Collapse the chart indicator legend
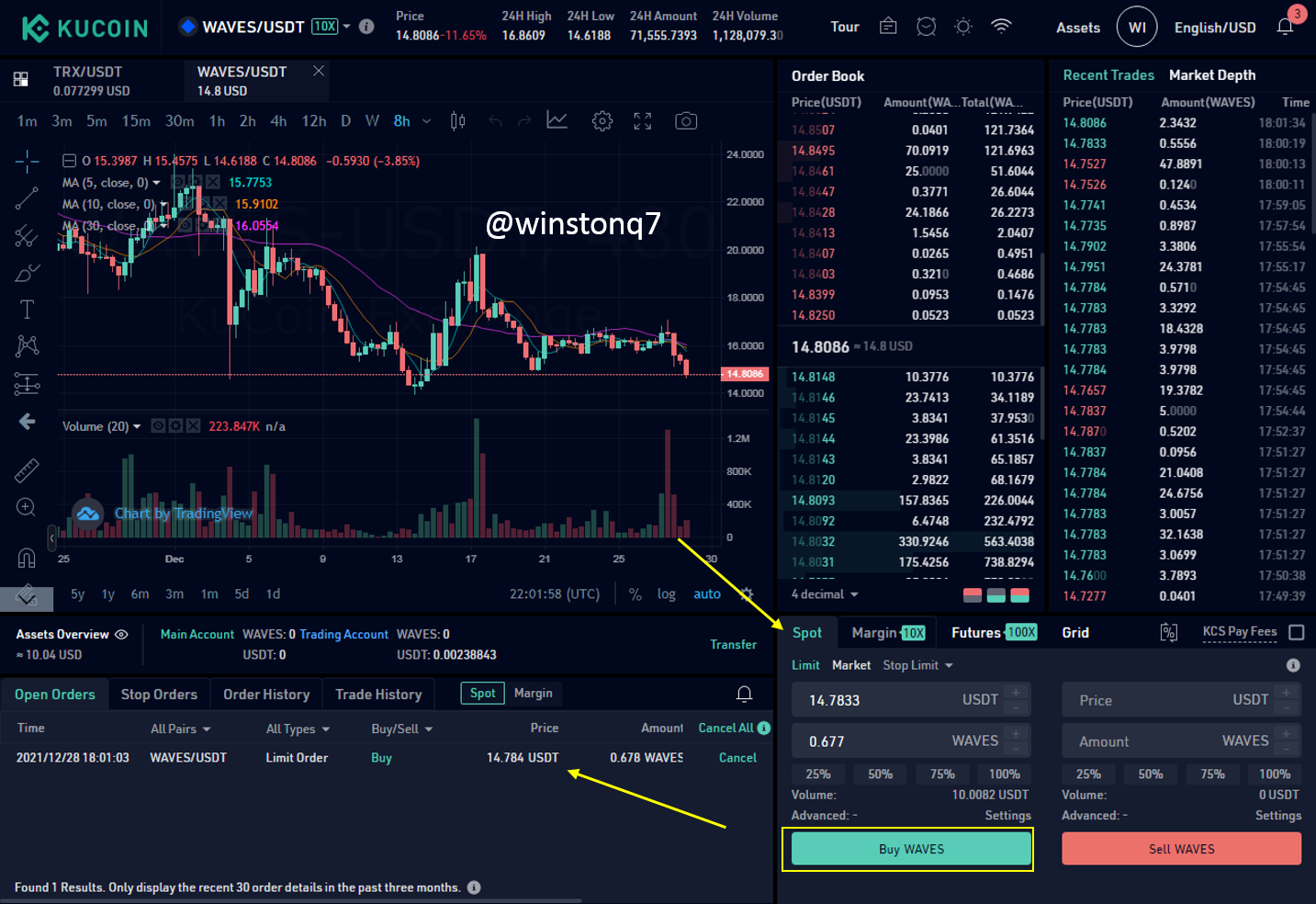 tap(69, 161)
